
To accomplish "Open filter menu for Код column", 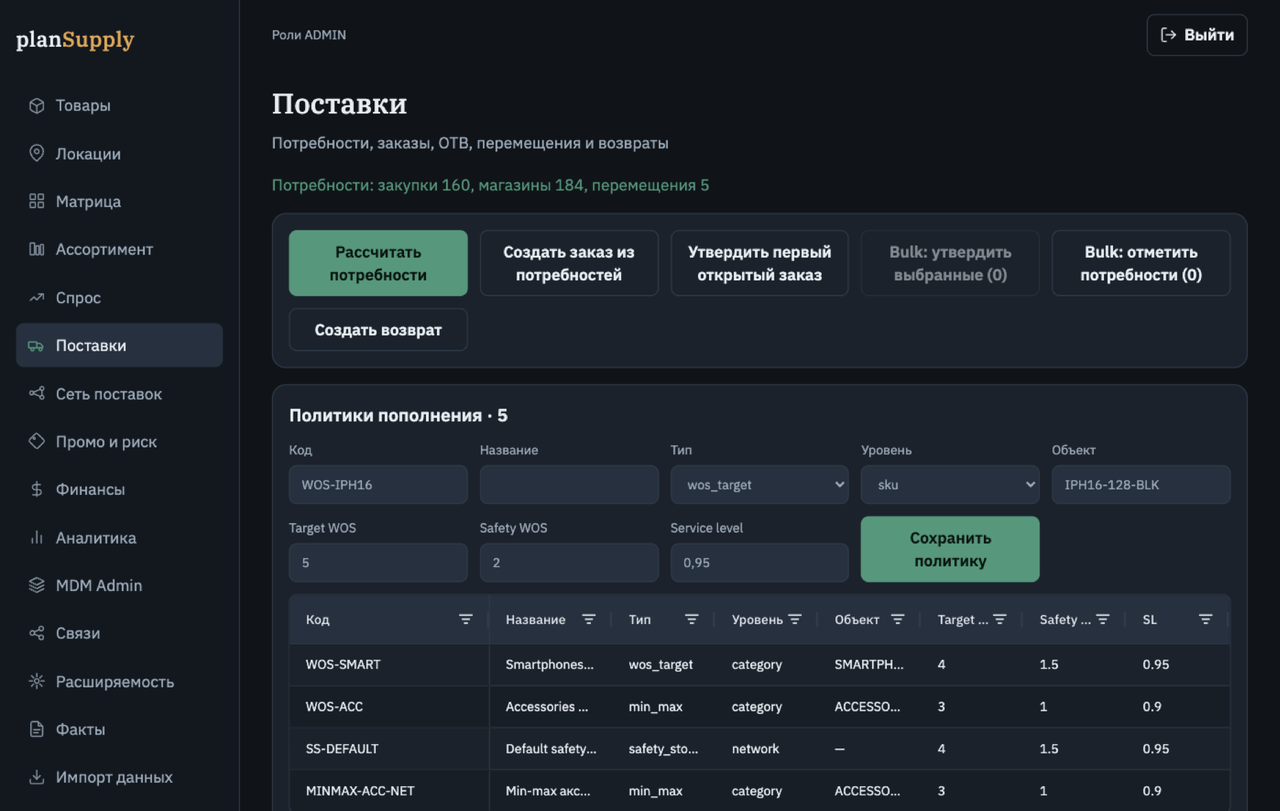I will (465, 619).
